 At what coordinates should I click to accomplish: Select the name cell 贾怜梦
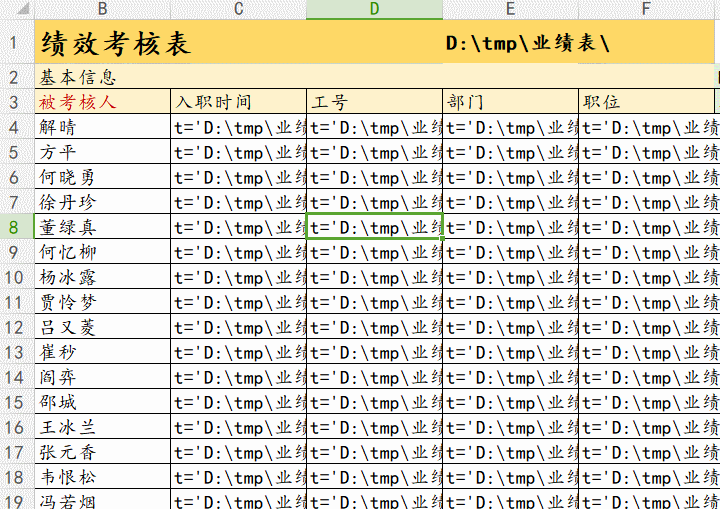102,301
